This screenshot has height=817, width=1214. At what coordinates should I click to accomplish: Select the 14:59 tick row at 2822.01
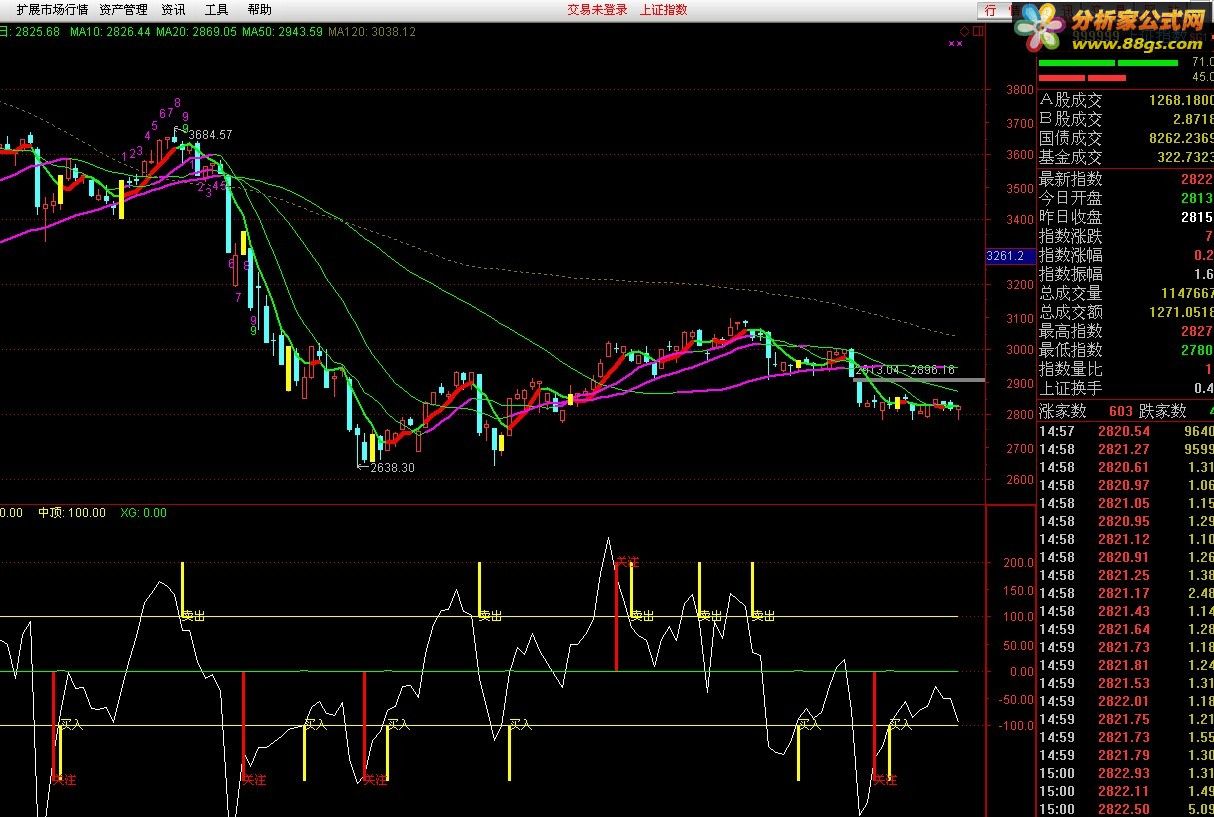[1125, 701]
